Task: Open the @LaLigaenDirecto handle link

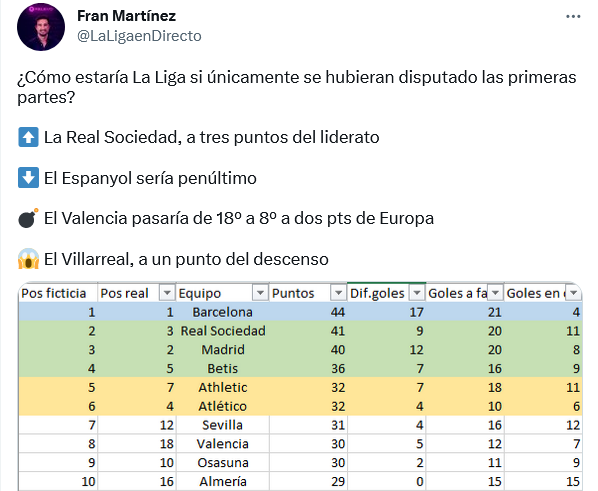Action: [139, 36]
